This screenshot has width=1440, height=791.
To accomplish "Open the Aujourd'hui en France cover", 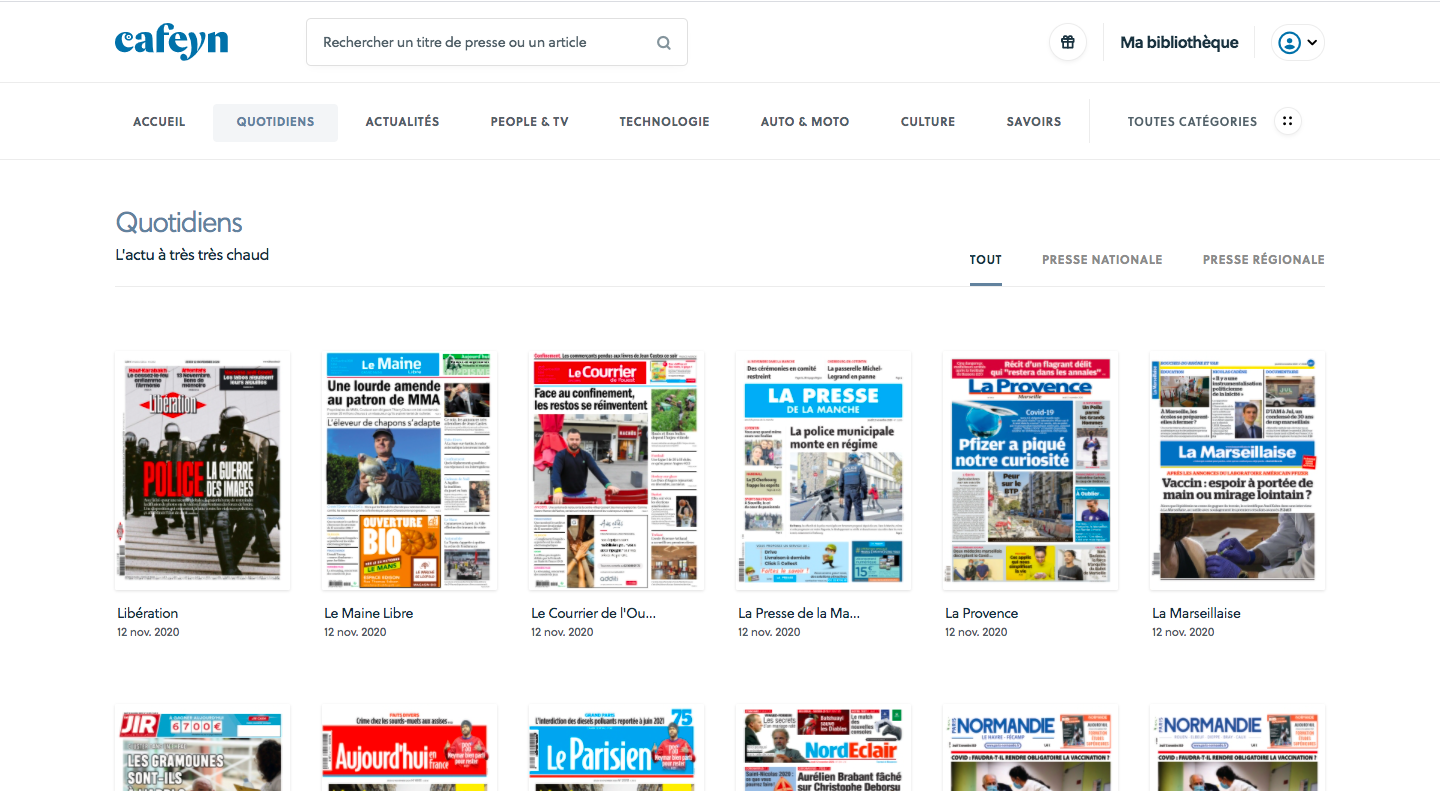I will [410, 748].
